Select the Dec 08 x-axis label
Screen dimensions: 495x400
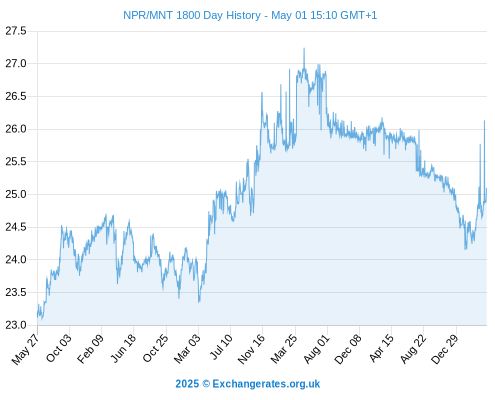[348, 349]
